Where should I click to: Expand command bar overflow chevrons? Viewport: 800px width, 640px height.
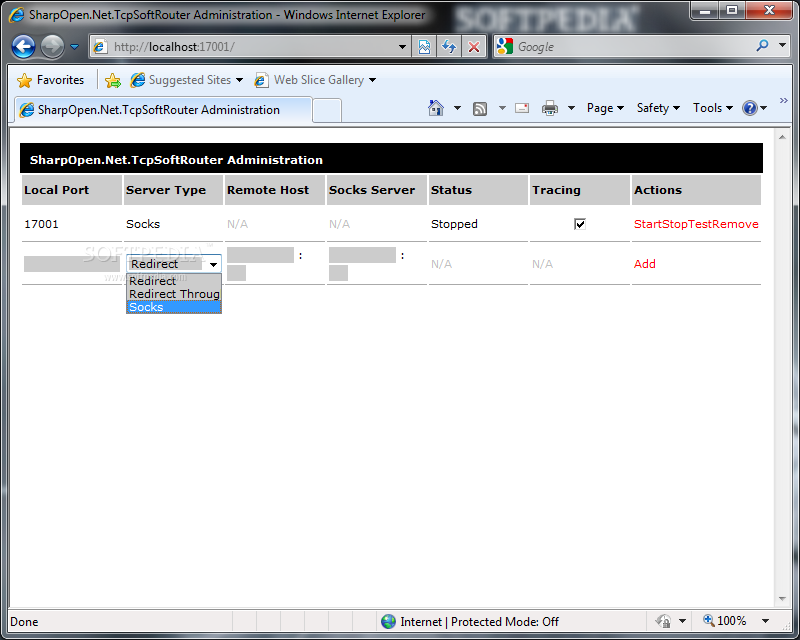click(x=784, y=101)
